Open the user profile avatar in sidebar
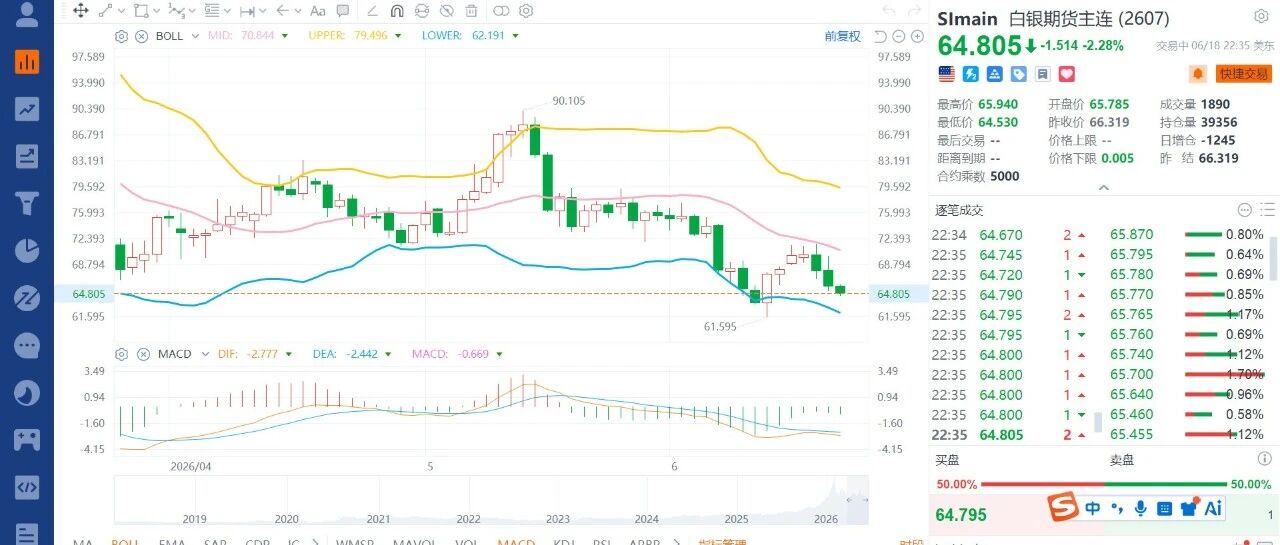This screenshot has height=545, width=1280. pyautogui.click(x=27, y=14)
